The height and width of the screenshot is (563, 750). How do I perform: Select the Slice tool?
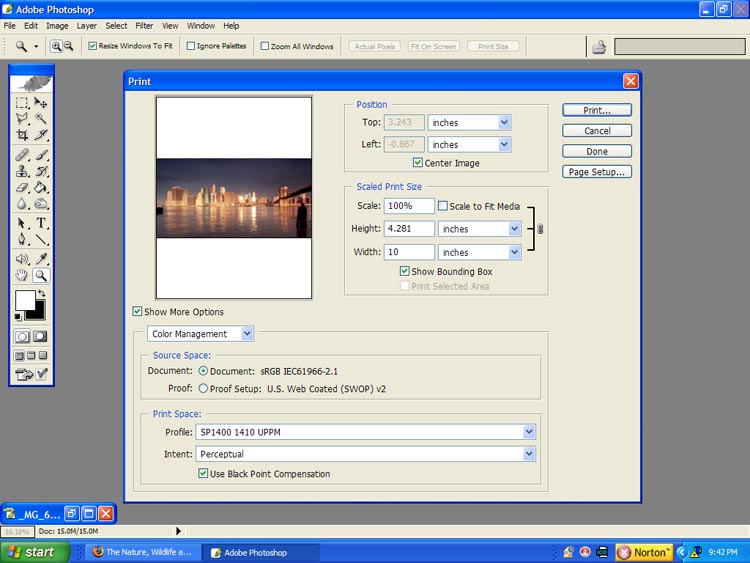(41, 135)
